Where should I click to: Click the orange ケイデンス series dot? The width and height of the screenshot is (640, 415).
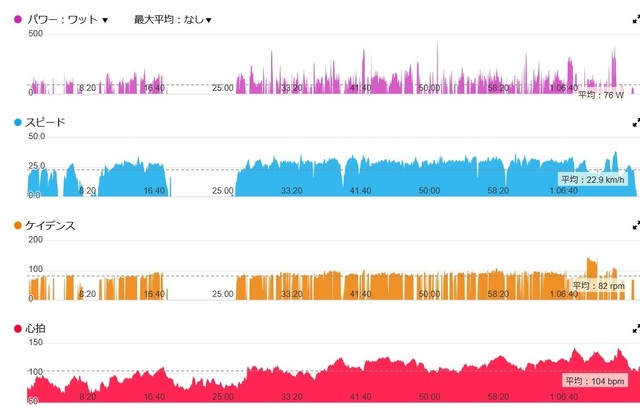pyautogui.click(x=19, y=226)
